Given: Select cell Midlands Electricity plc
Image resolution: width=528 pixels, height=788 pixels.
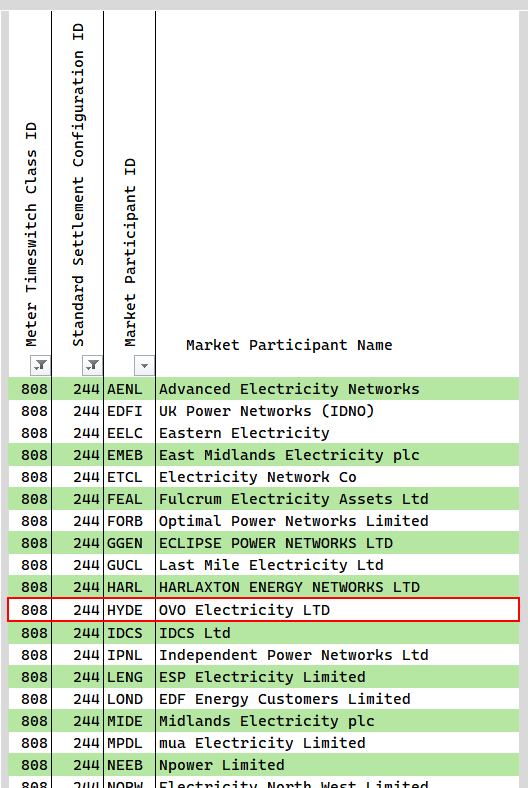Looking at the screenshot, I should [337, 721].
